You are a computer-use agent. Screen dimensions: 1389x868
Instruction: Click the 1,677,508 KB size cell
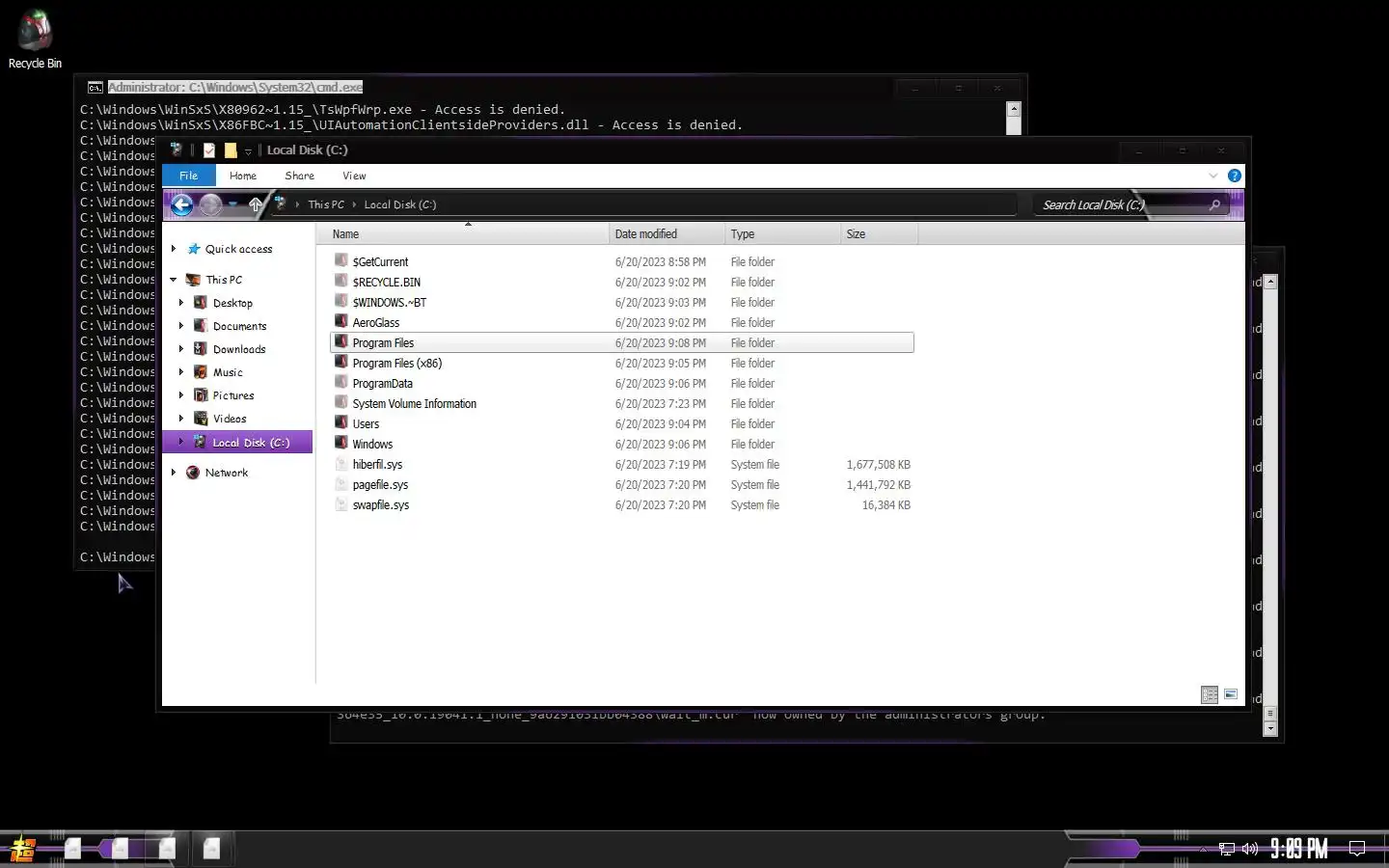coord(879,465)
